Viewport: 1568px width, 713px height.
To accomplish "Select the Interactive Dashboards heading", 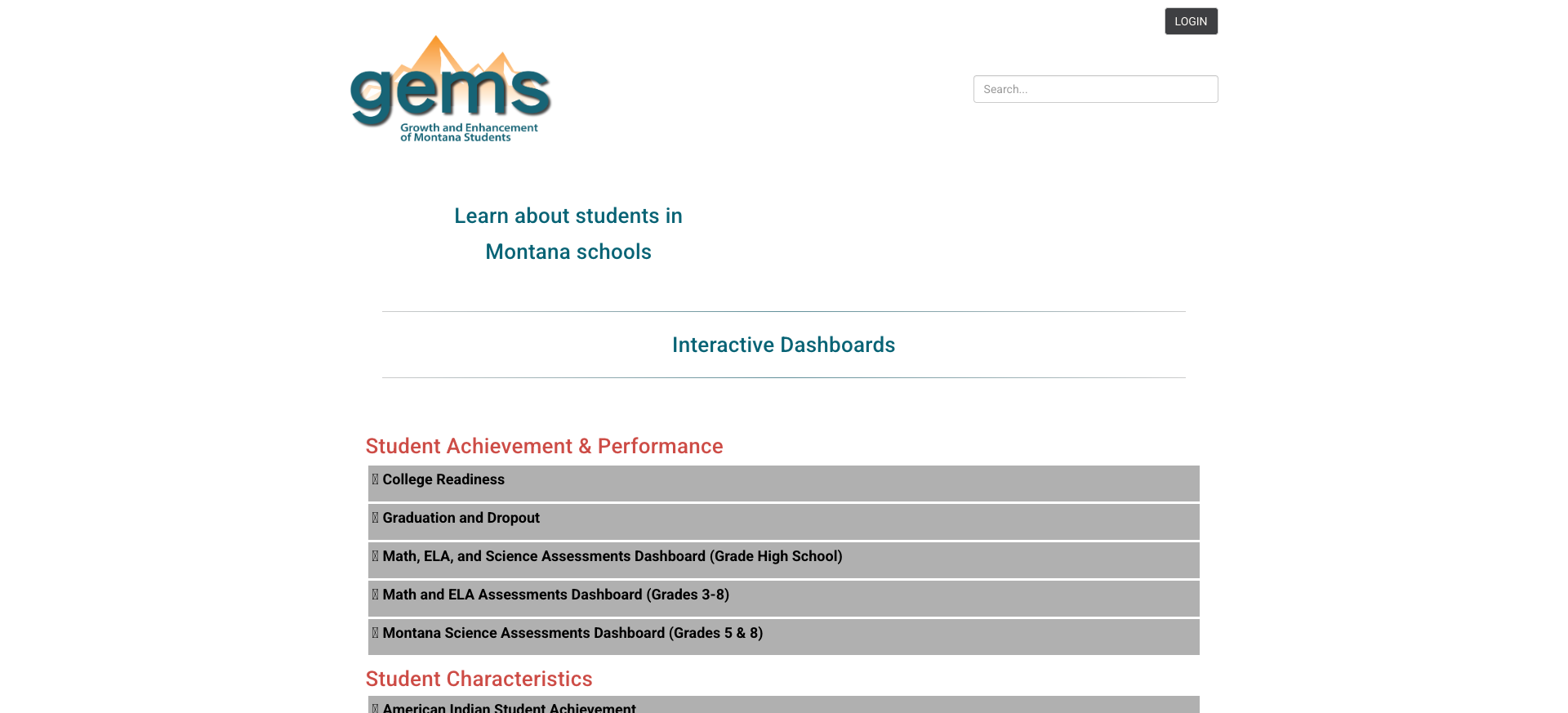I will pos(783,345).
